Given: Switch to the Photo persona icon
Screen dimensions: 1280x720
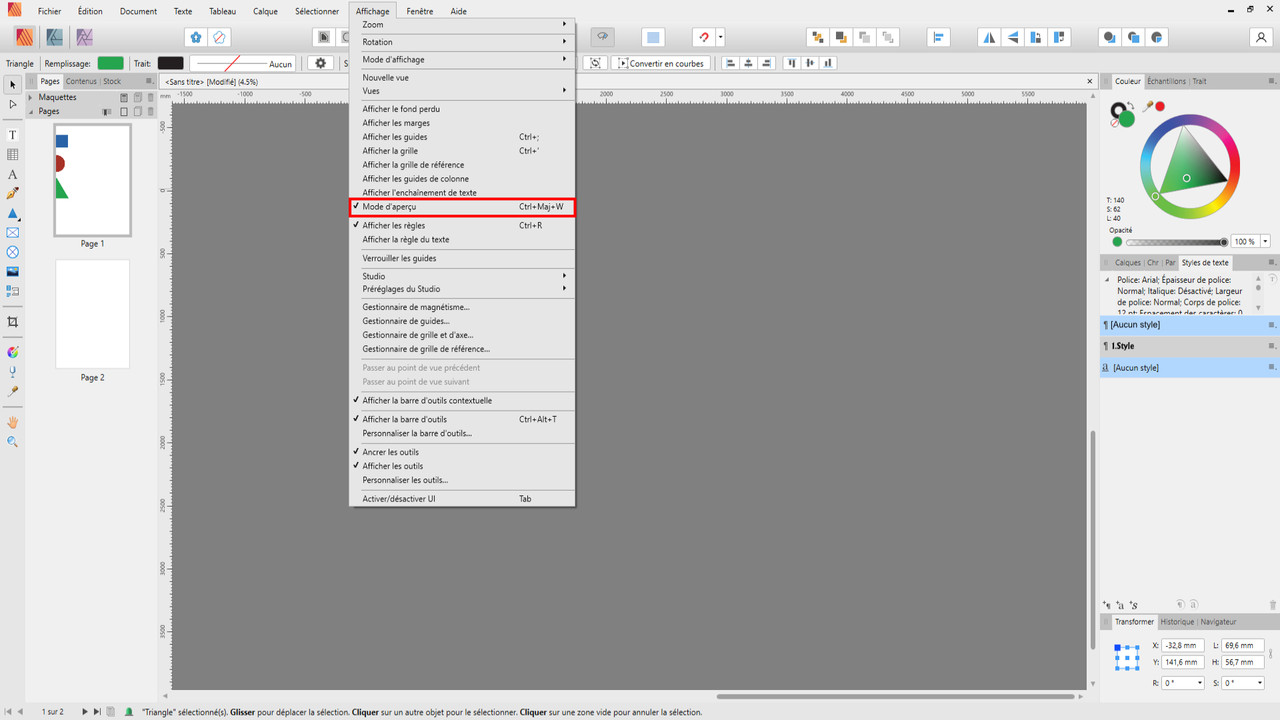Looking at the screenshot, I should coord(84,37).
